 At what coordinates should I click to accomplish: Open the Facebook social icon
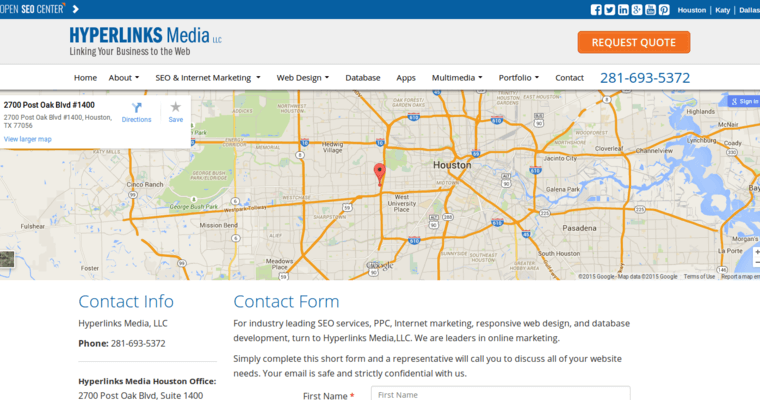(597, 10)
